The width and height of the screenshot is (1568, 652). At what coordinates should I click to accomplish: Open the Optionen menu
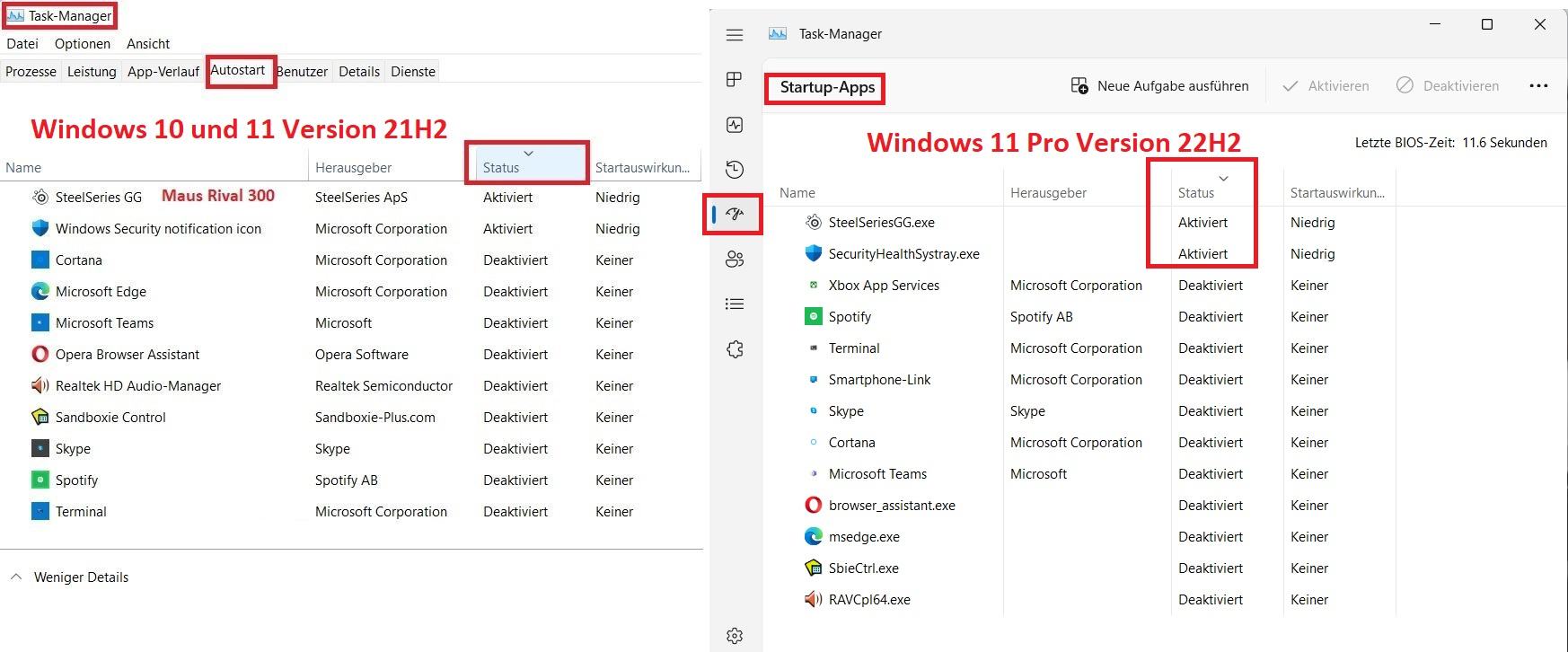click(83, 43)
